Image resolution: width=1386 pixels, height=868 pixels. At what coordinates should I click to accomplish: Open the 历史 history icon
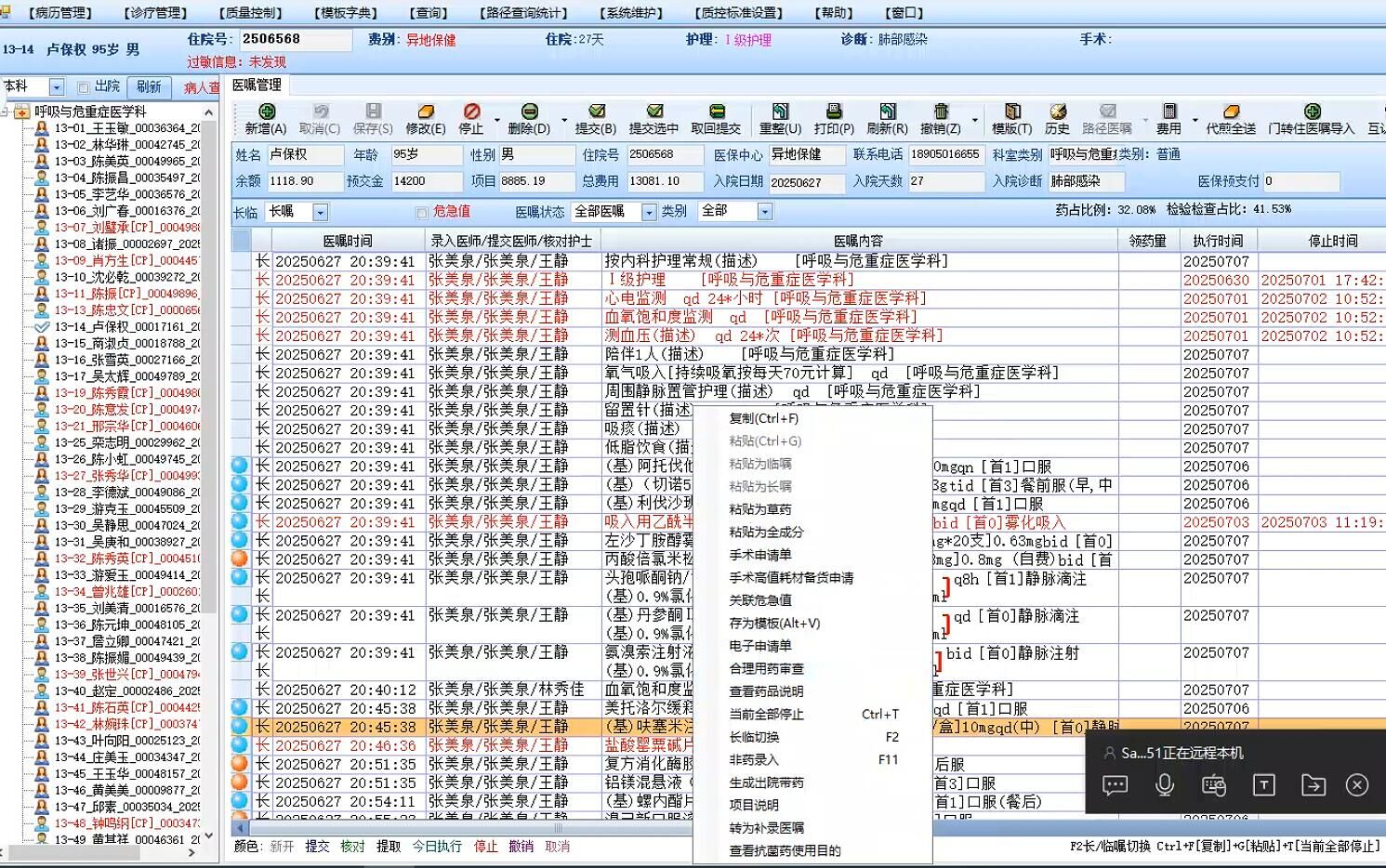coord(1057,112)
